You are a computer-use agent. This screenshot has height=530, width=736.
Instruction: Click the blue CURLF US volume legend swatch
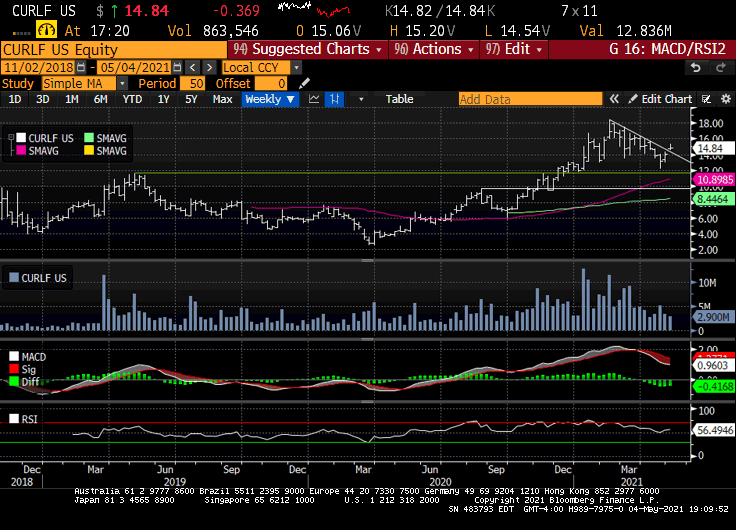(x=14, y=277)
